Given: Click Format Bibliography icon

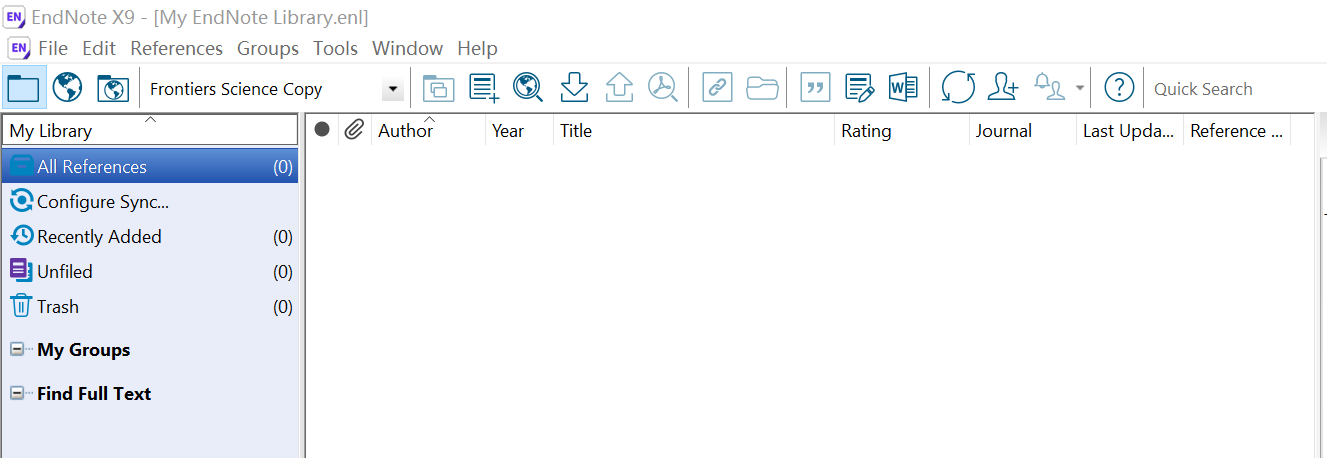Looking at the screenshot, I should tap(860, 88).
